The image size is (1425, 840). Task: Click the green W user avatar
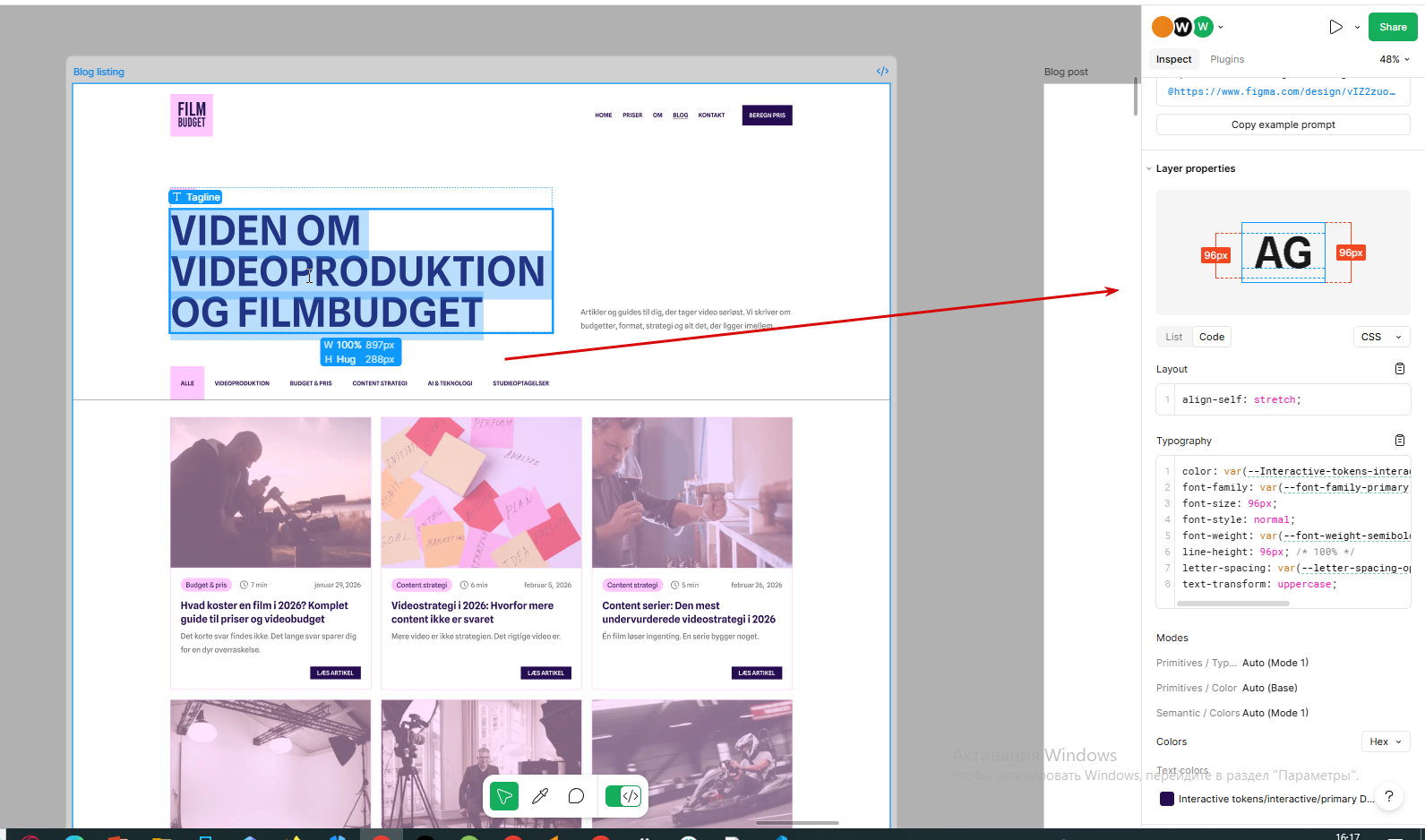point(1203,27)
